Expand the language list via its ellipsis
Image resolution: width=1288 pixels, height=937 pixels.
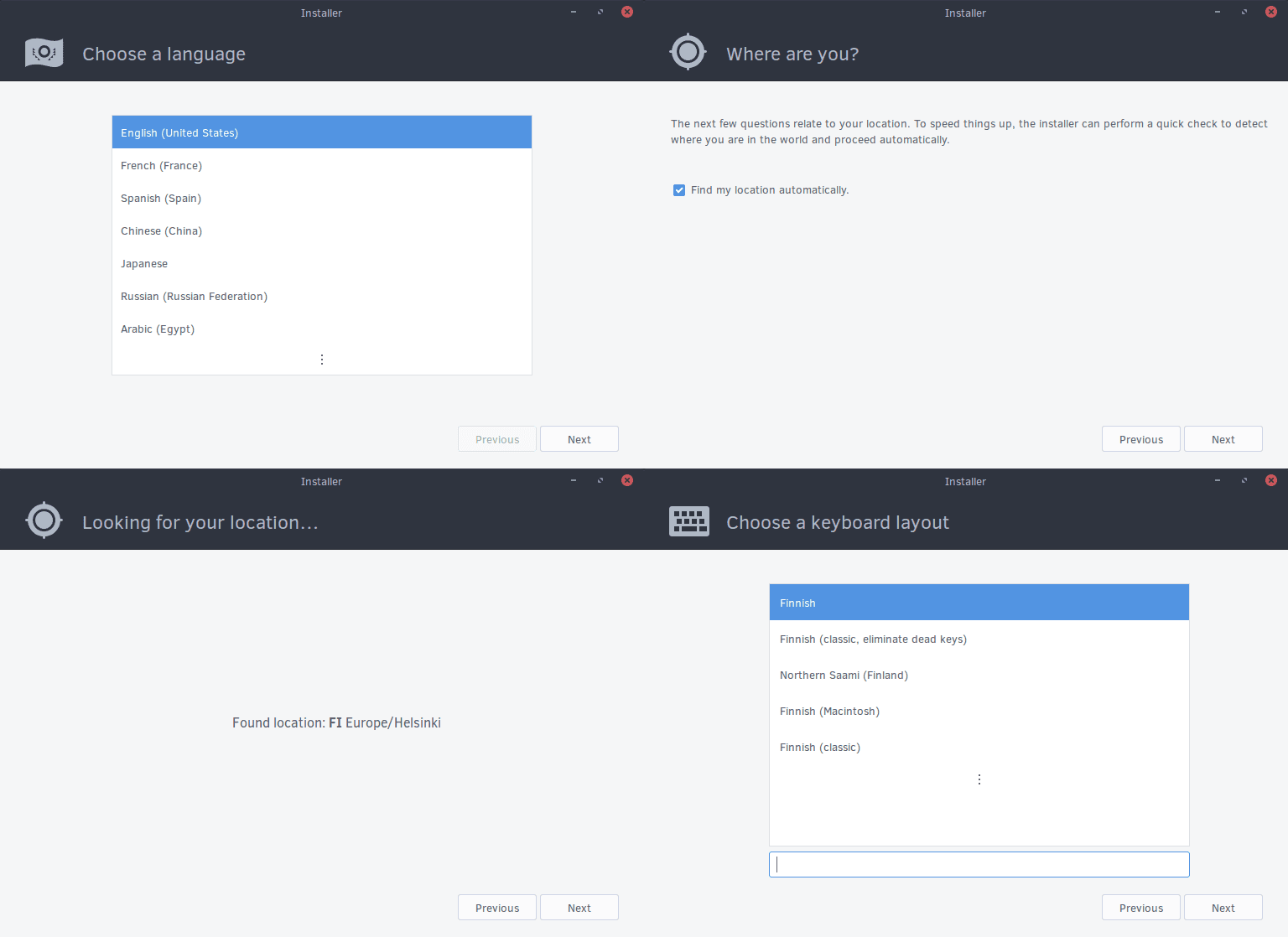[x=322, y=359]
